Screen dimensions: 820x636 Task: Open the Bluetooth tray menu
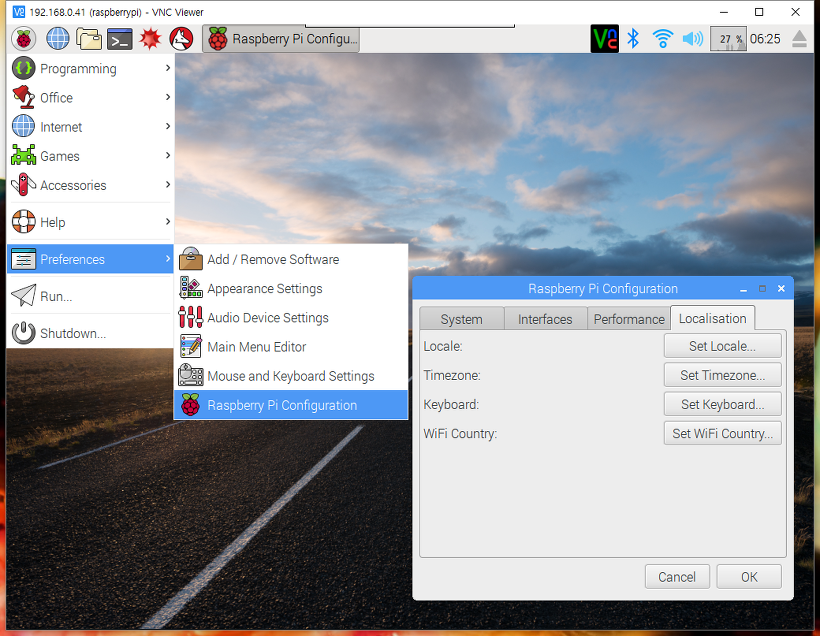633,39
